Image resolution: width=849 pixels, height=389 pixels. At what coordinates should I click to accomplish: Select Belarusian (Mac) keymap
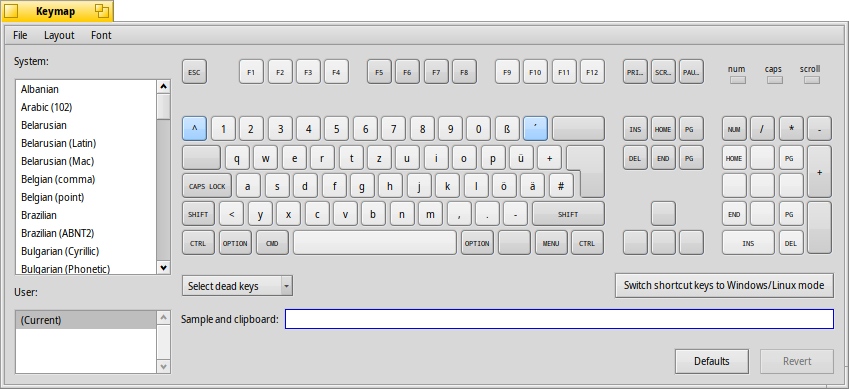[86, 161]
